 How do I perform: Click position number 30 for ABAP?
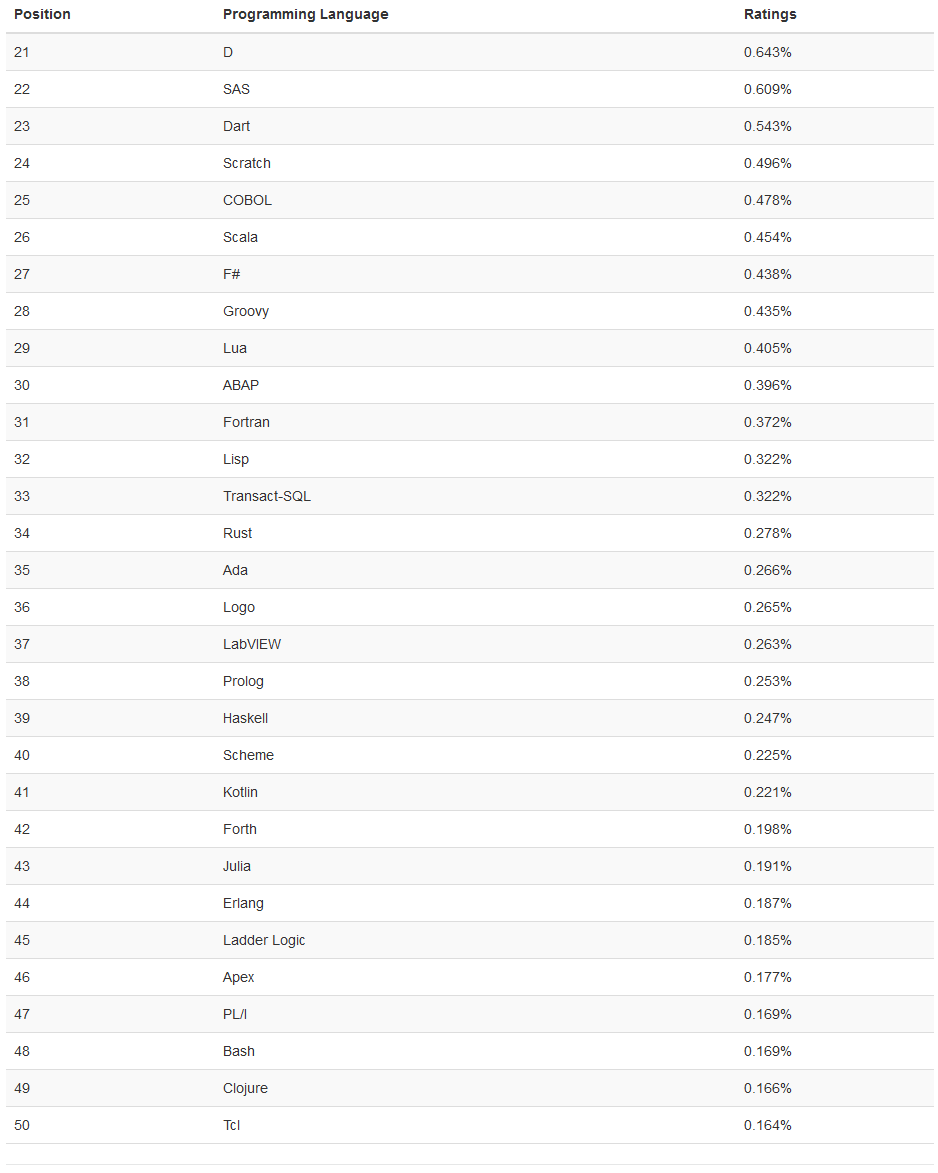[22, 385]
